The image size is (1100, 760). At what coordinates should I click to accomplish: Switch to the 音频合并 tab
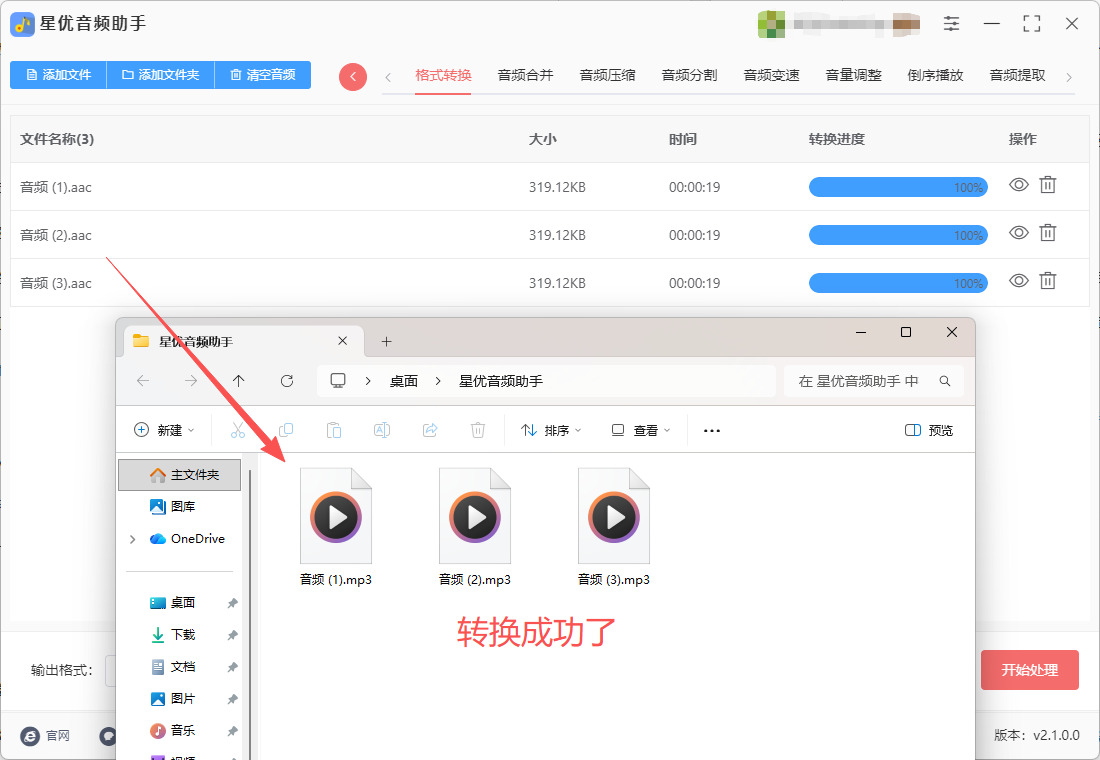point(525,75)
